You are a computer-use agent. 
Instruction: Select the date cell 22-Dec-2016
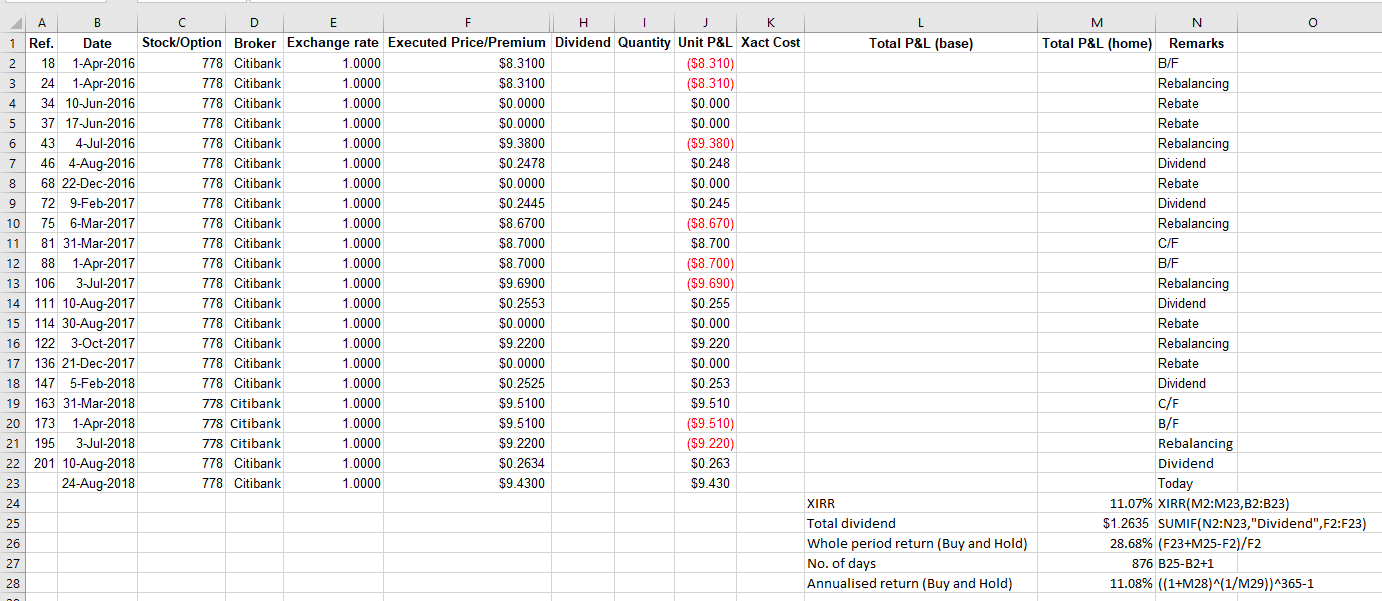coord(97,183)
